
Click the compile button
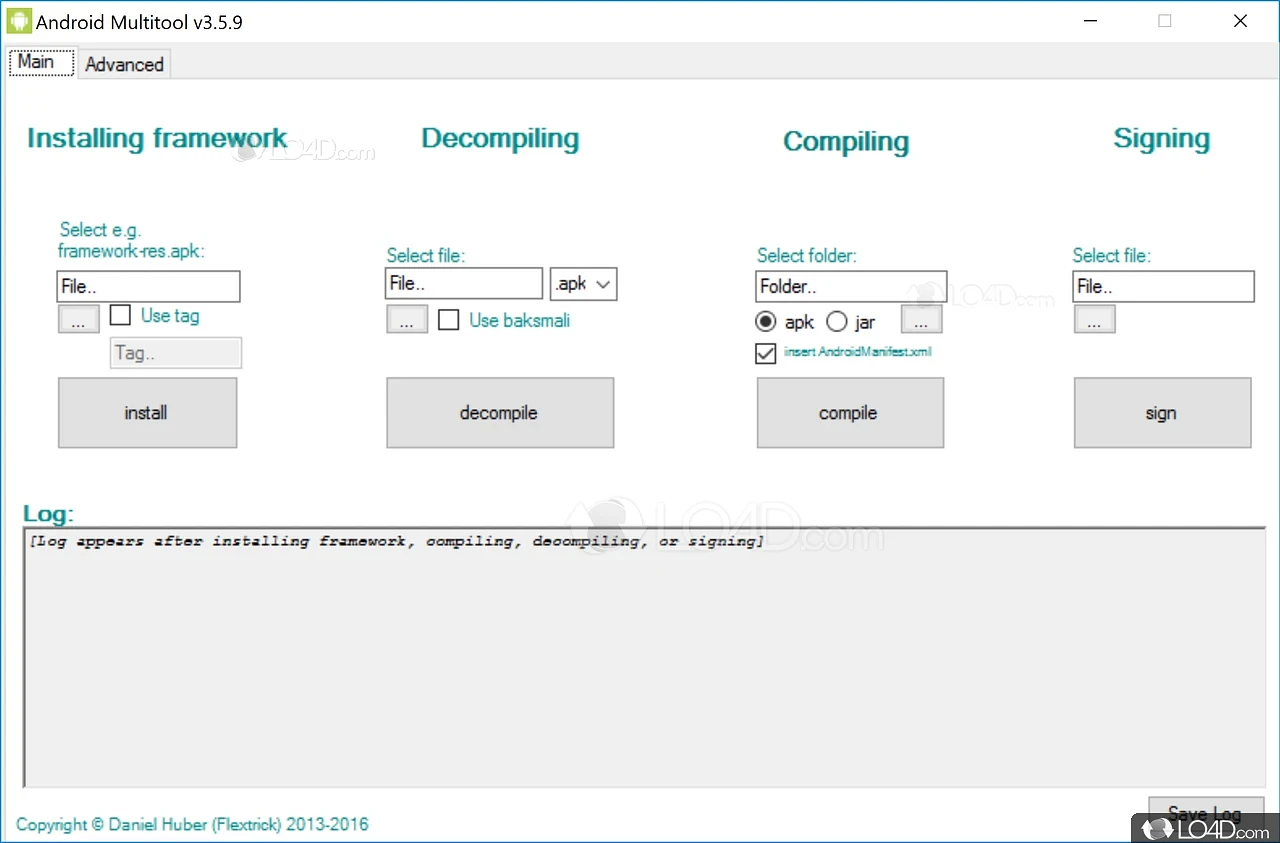[x=850, y=412]
